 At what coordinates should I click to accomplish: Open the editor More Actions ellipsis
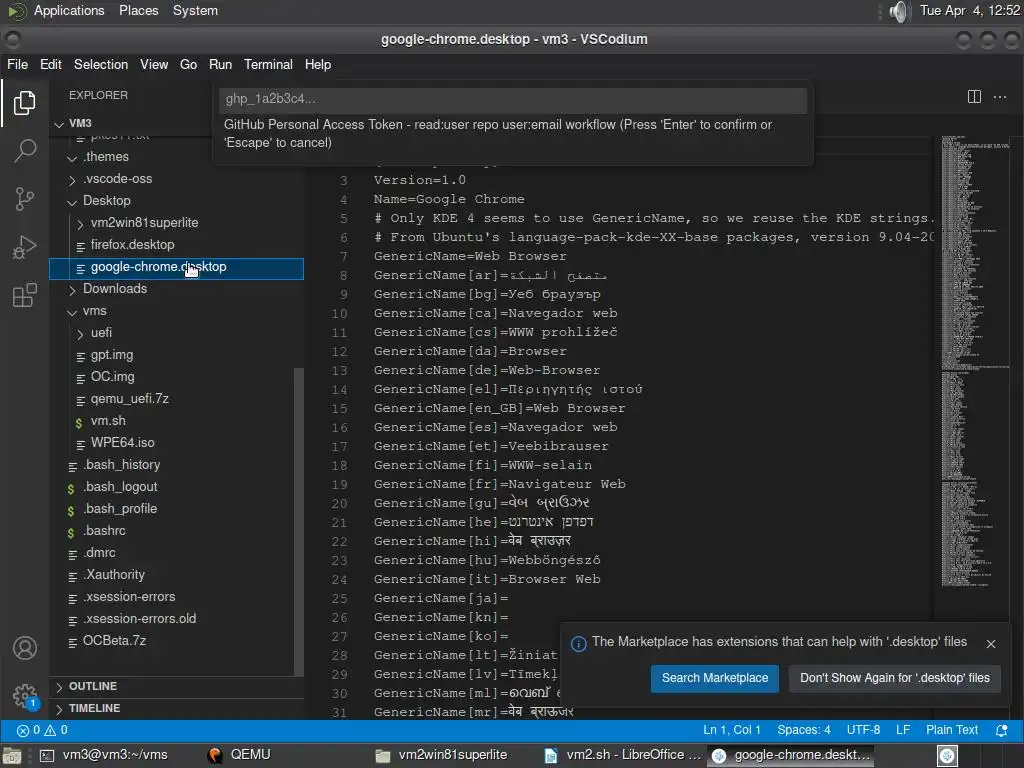point(1000,97)
